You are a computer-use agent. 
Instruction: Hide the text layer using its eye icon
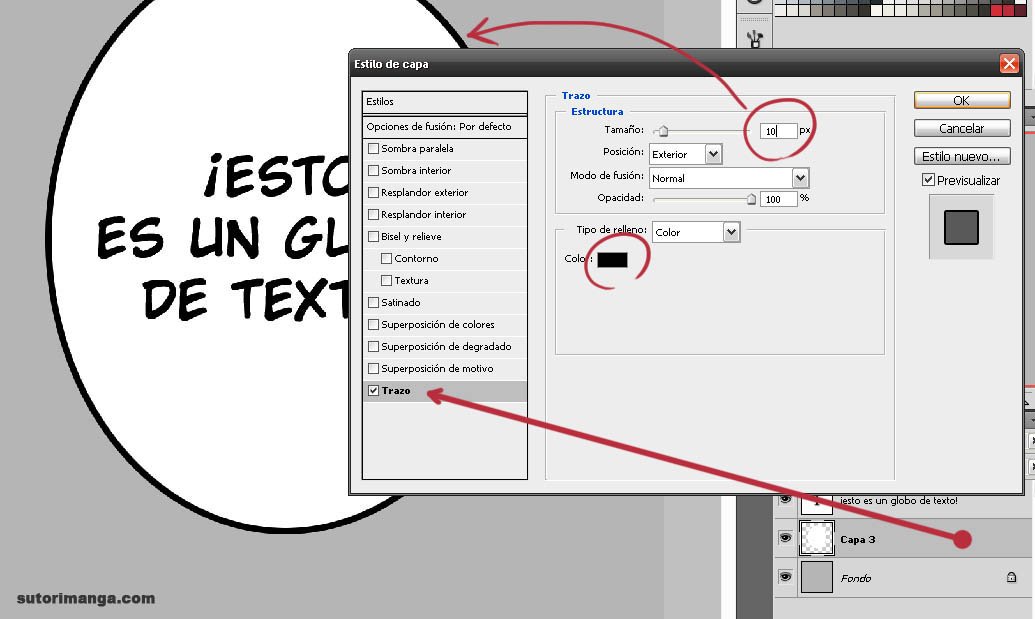click(x=785, y=499)
